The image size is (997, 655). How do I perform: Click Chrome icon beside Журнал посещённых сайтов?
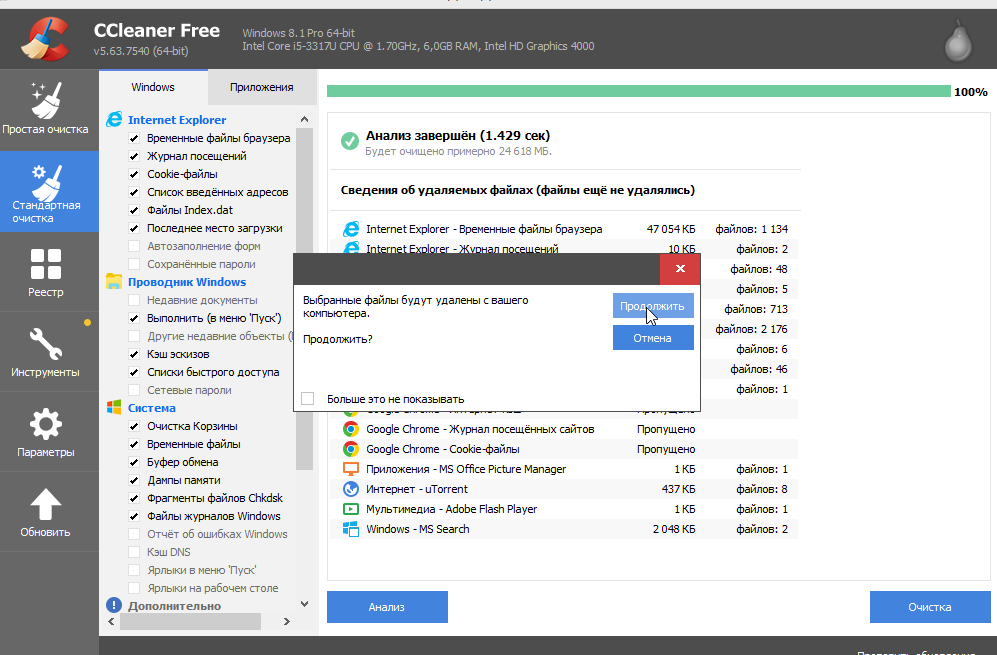(x=350, y=429)
